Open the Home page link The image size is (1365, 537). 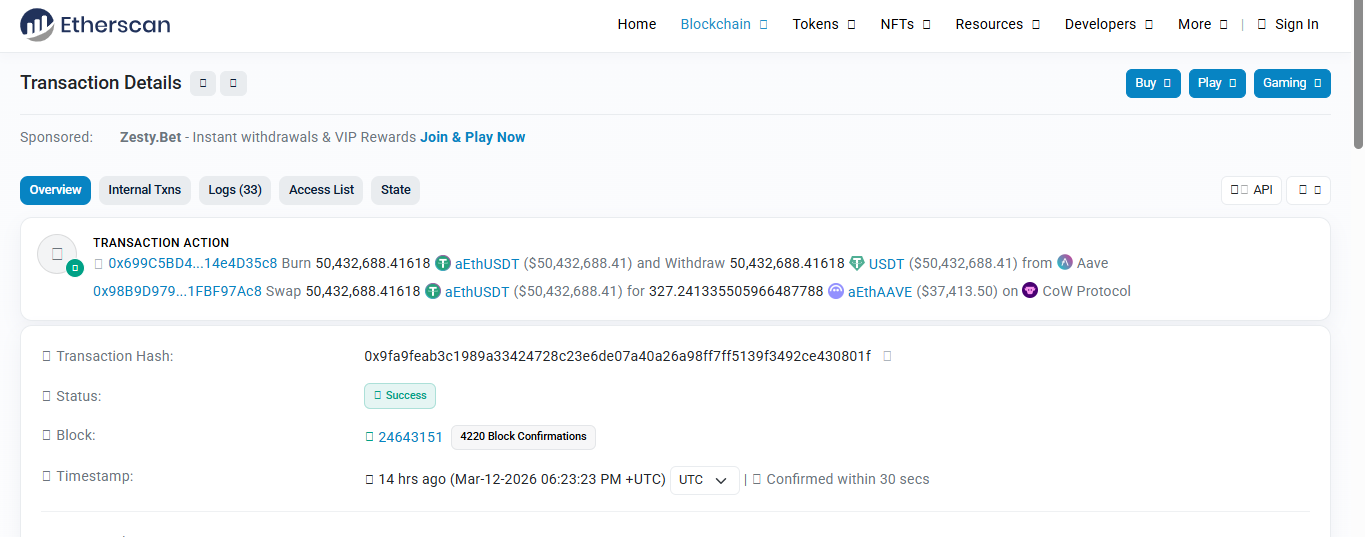click(x=637, y=24)
